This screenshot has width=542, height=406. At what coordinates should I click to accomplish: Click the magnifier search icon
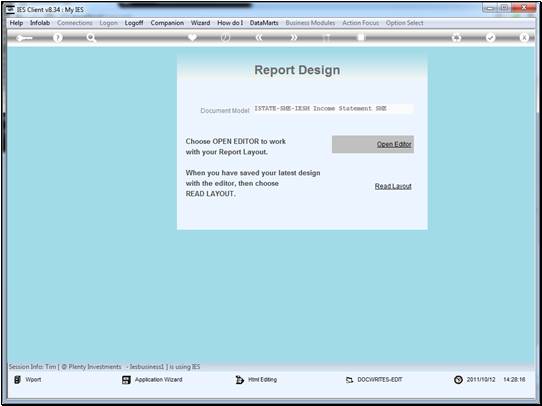point(91,38)
